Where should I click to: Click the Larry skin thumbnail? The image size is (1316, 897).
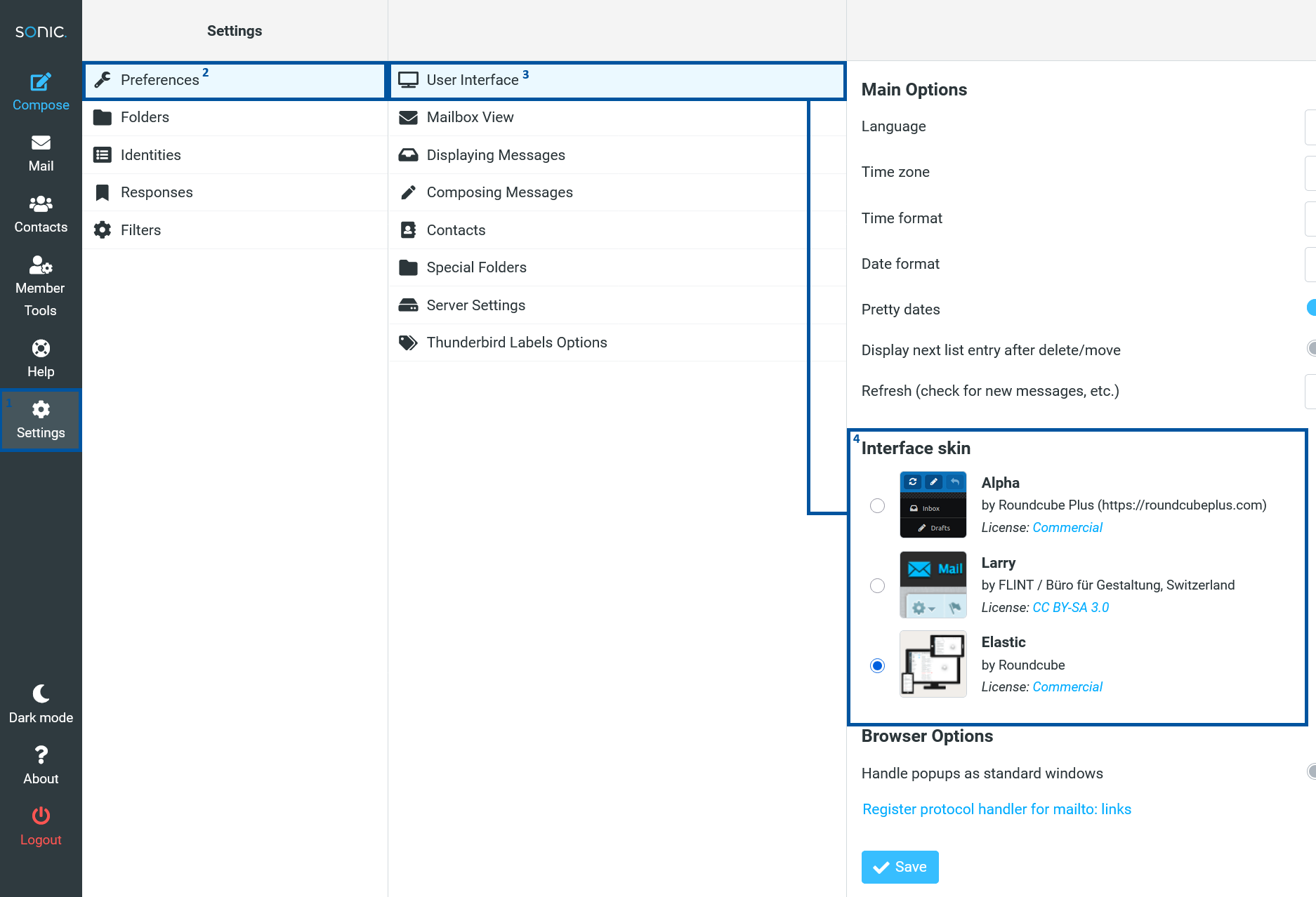pos(933,585)
